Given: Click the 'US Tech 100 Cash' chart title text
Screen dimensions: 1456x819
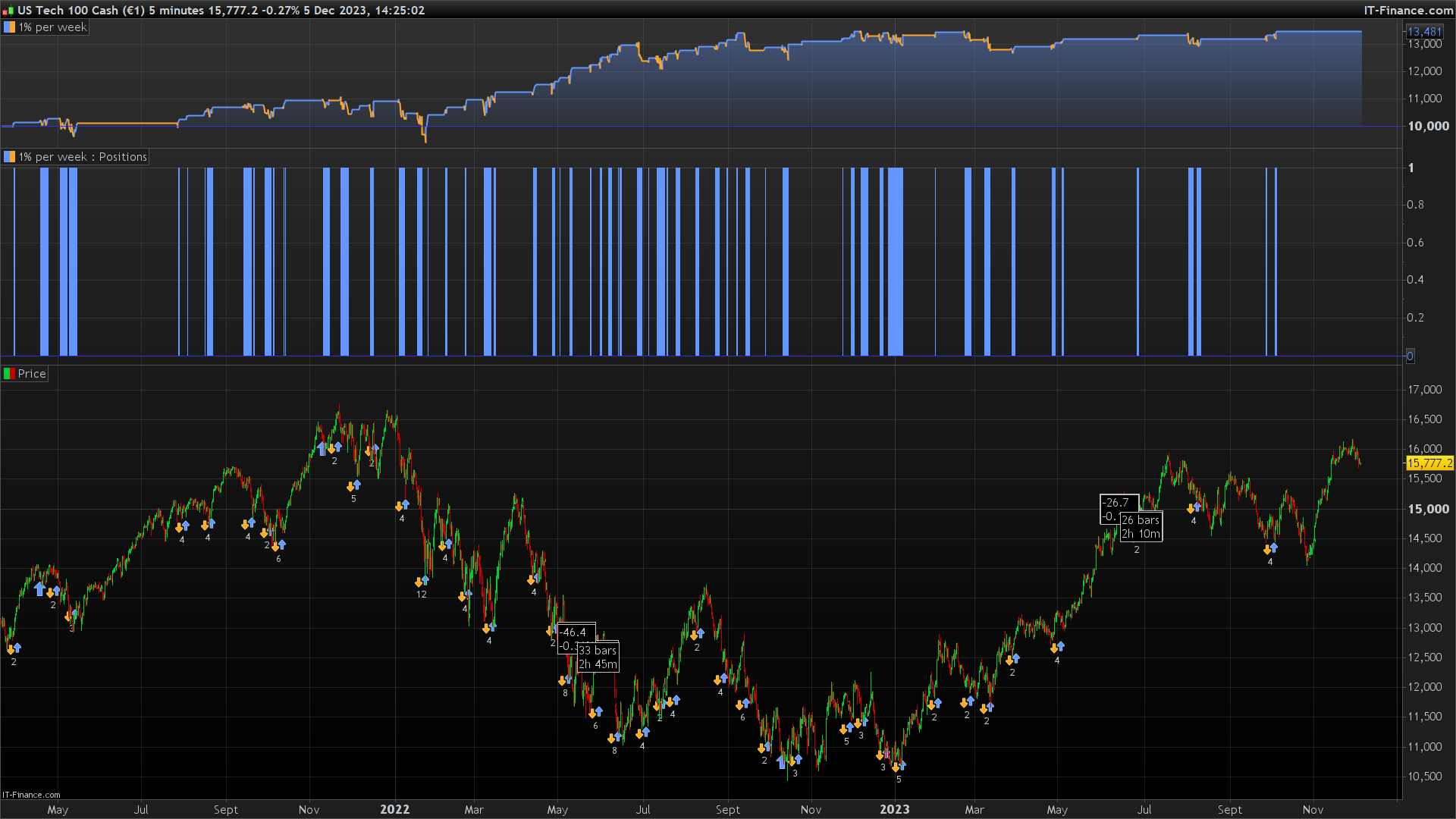Looking at the screenshot, I should click(68, 11).
